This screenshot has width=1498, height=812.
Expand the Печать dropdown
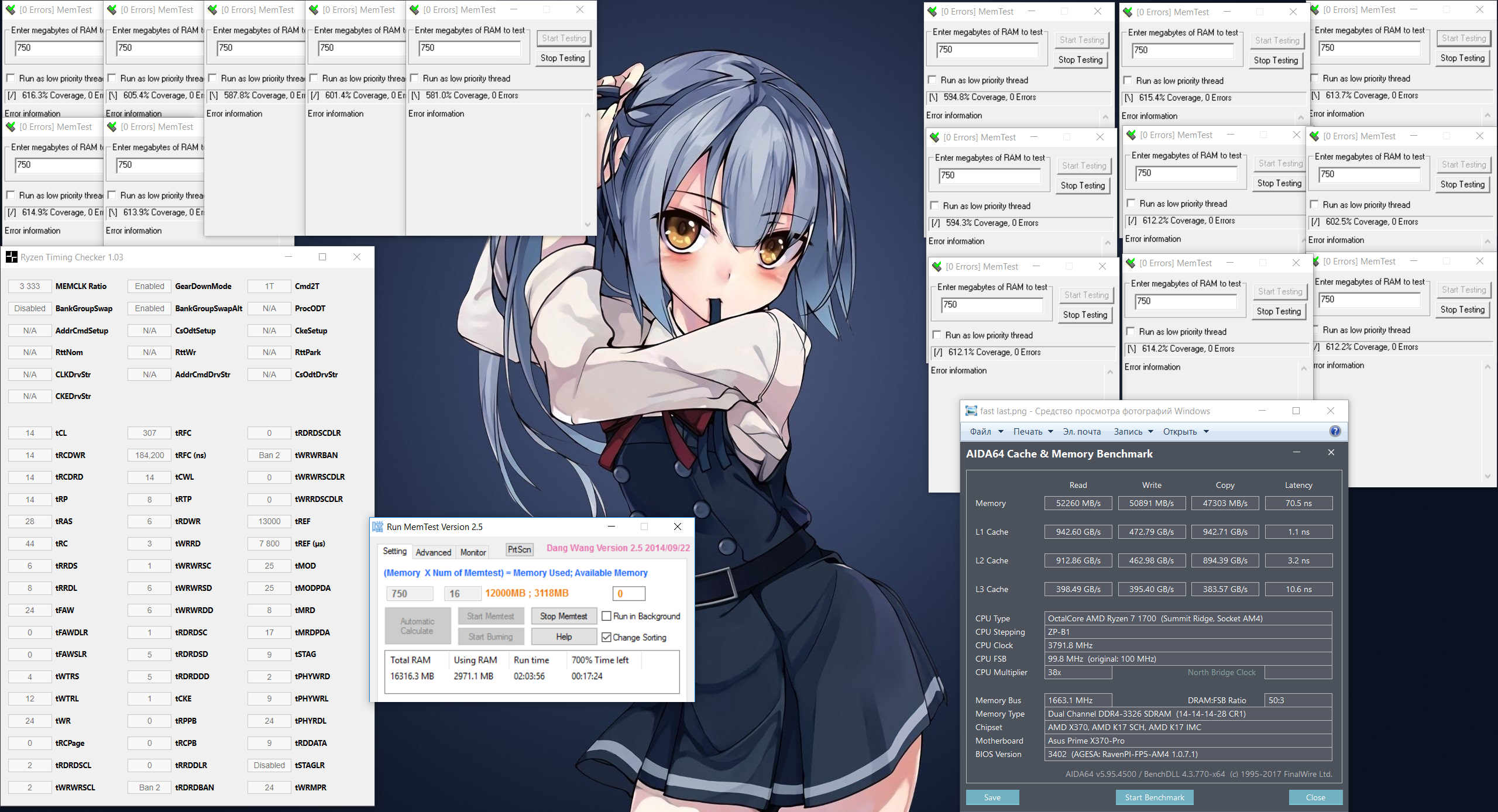coord(1033,432)
